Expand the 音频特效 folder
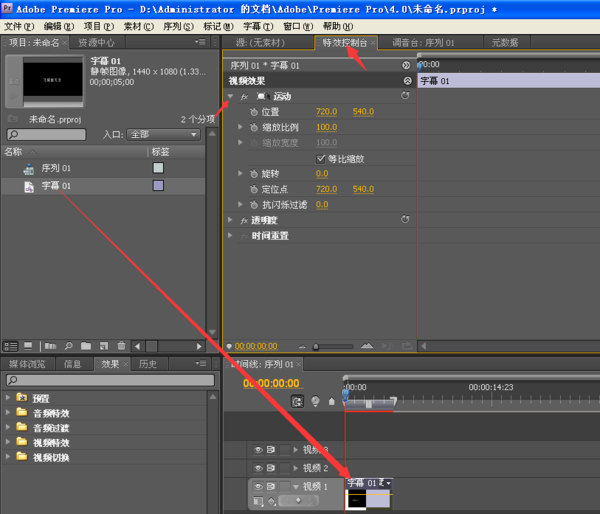 pos(7,412)
